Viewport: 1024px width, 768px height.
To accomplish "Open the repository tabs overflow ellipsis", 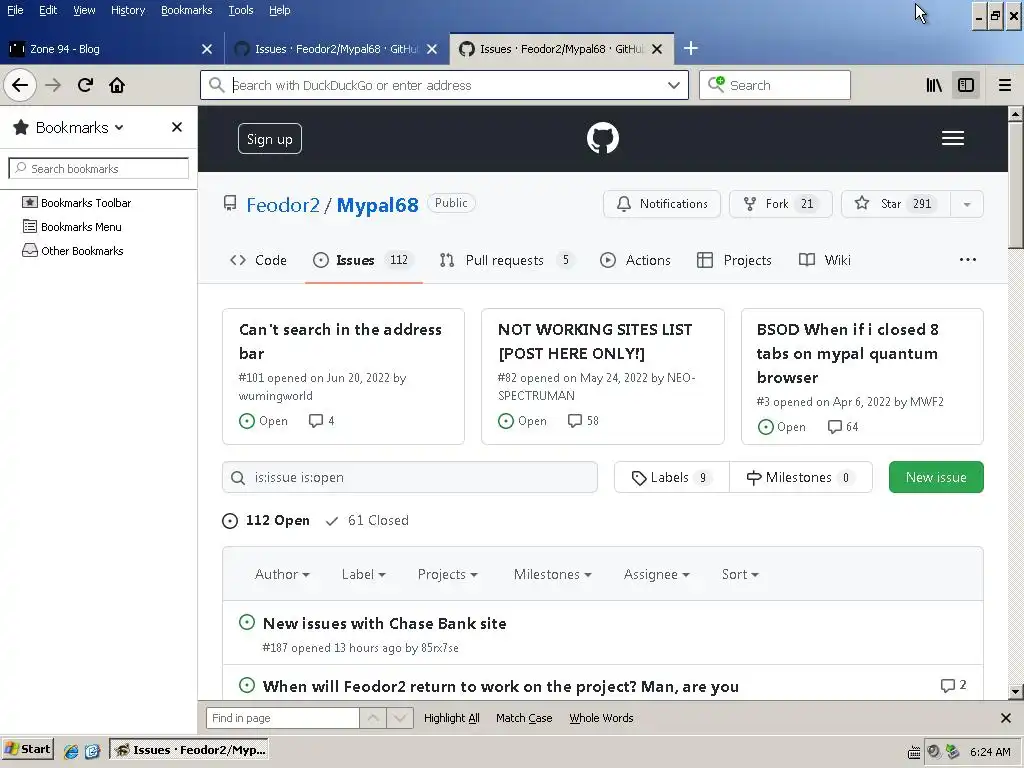I will [968, 260].
